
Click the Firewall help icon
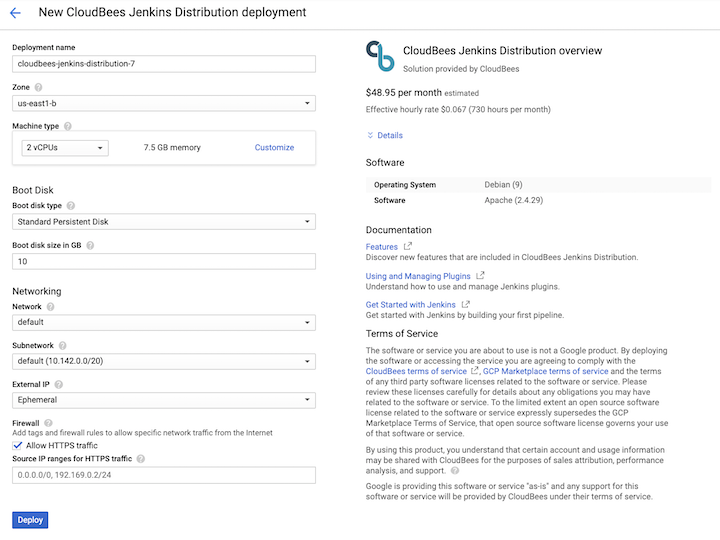pyautogui.click(x=48, y=423)
